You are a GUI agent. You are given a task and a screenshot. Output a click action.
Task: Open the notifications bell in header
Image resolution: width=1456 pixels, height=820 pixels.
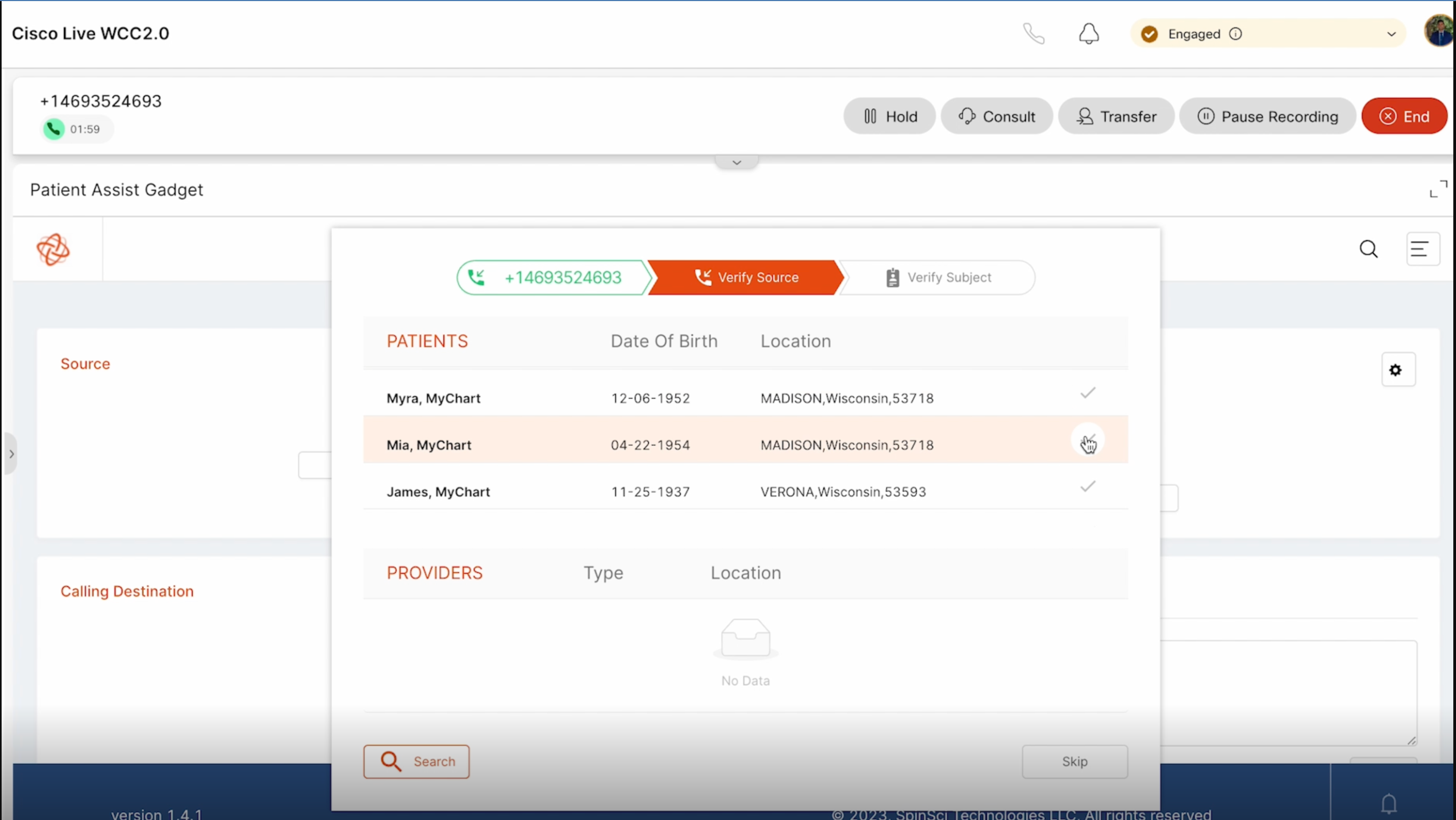pyautogui.click(x=1089, y=33)
